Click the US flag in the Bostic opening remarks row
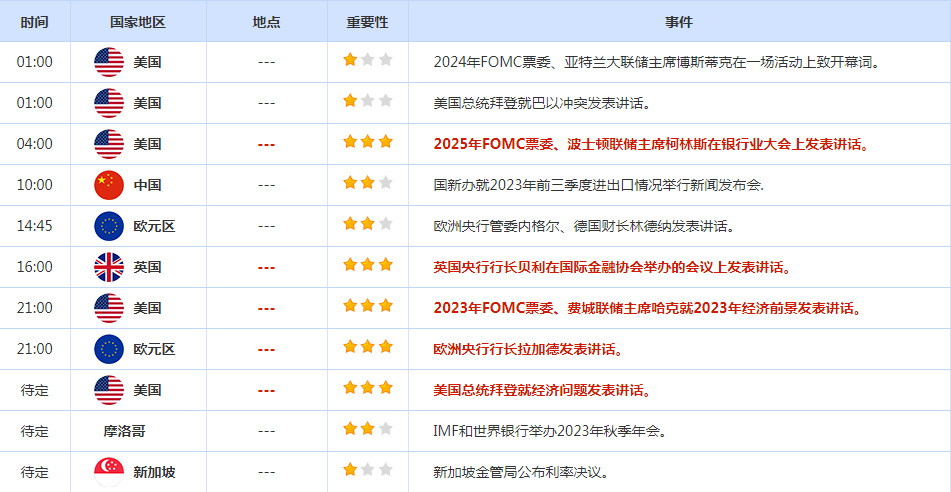The width and height of the screenshot is (951, 492). (x=109, y=62)
